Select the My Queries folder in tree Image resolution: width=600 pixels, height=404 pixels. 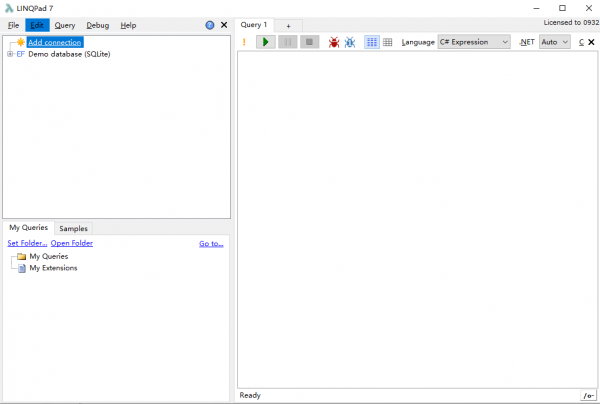[x=49, y=256]
